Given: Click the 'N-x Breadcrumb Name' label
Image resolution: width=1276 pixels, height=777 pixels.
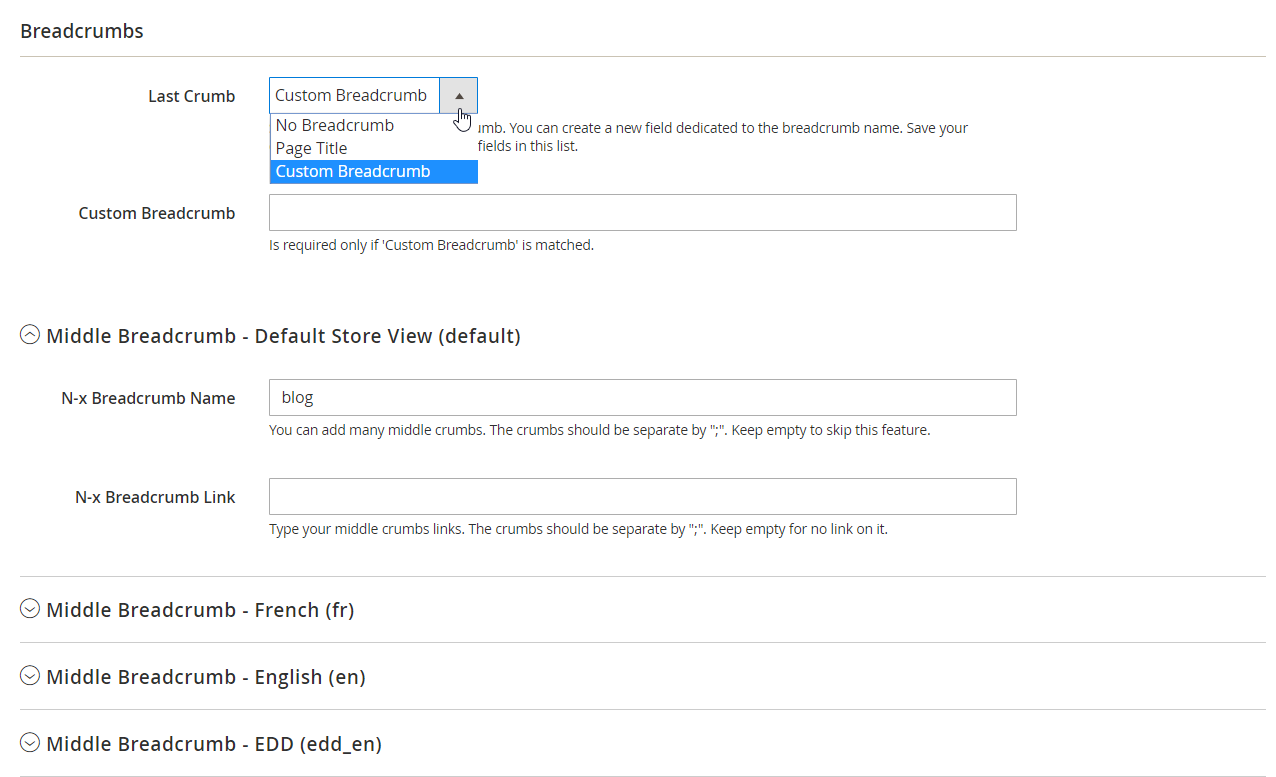Looking at the screenshot, I should [148, 398].
